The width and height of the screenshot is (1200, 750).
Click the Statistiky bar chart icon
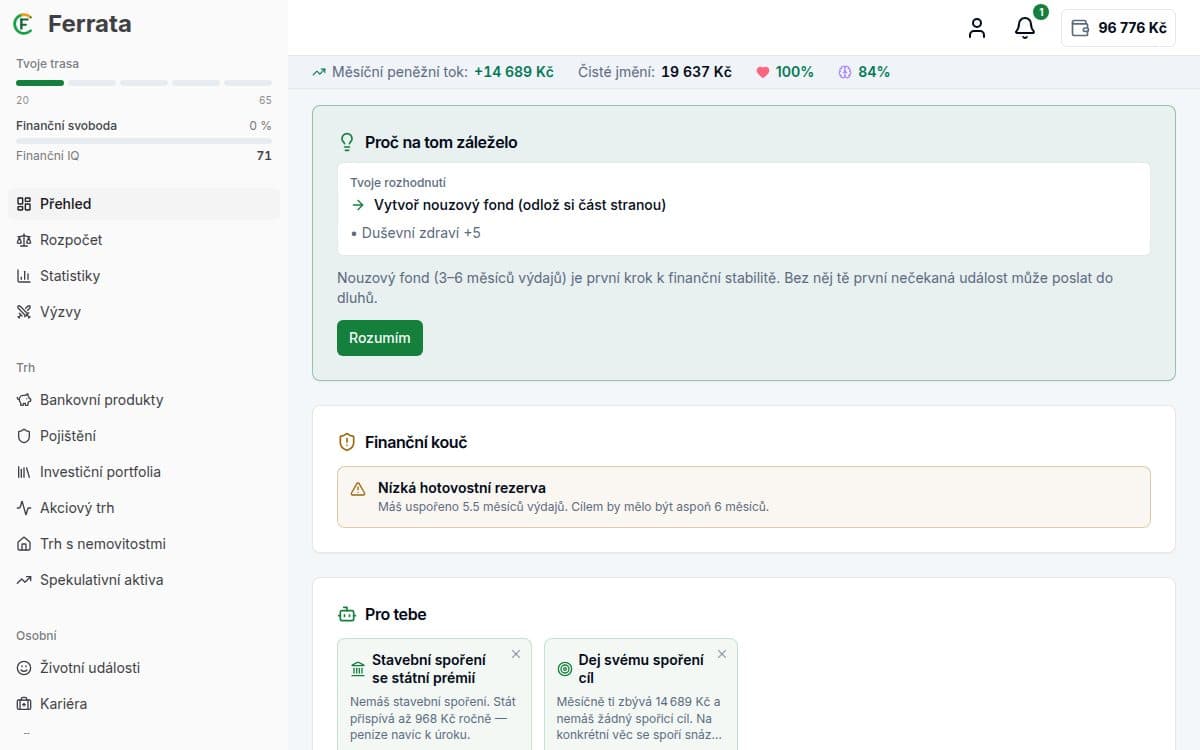(24, 276)
